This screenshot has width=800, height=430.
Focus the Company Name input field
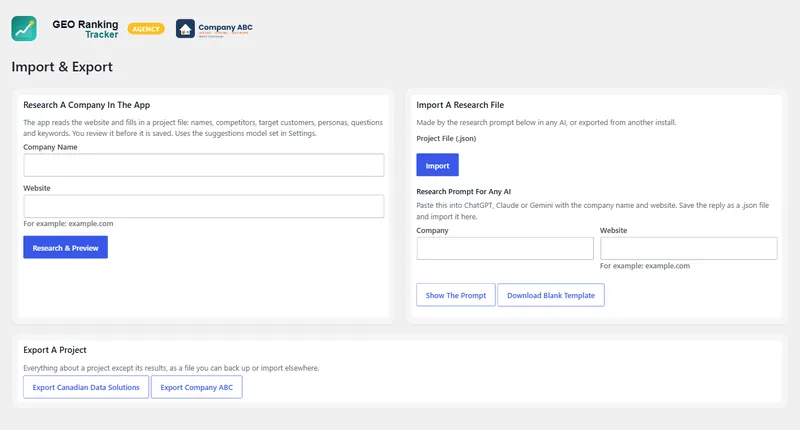(204, 165)
